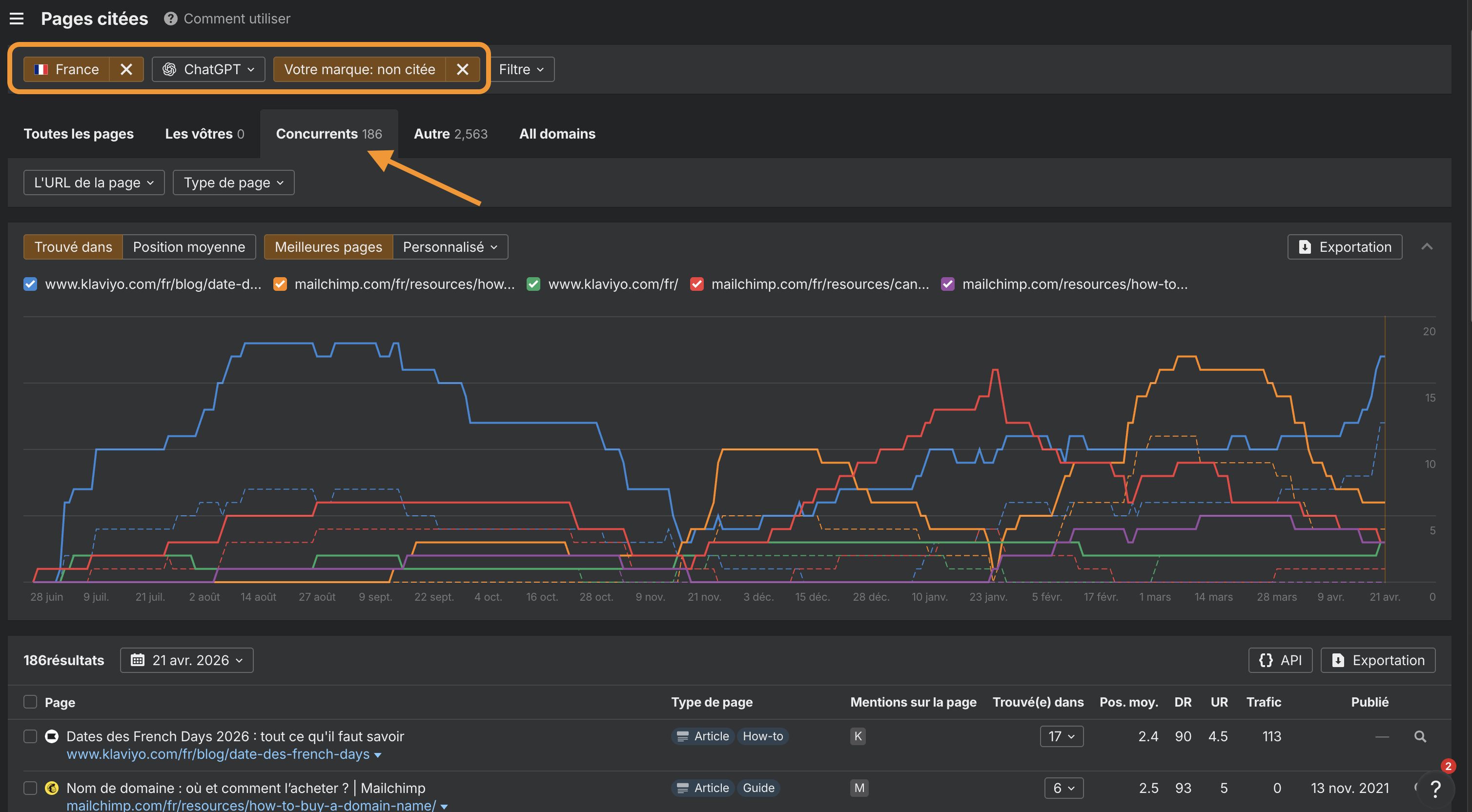Screen dimensions: 1472x812
Task: Tick the select-all Page header checkbox
Action: pos(30,702)
